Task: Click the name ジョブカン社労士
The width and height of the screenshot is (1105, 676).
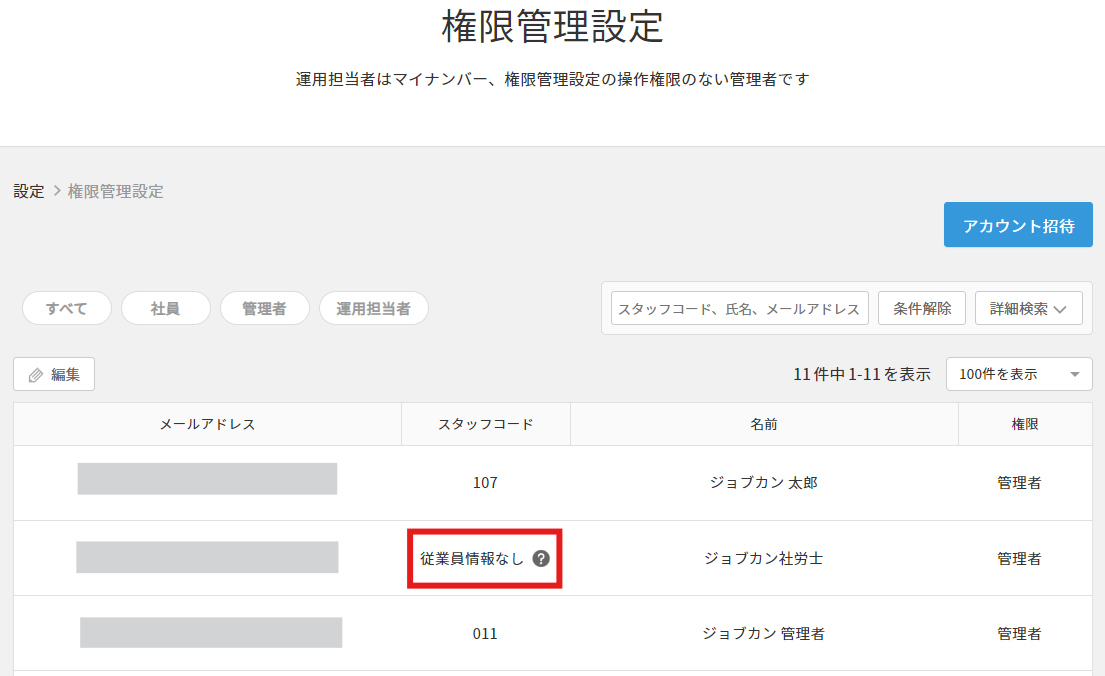Action: click(764, 558)
